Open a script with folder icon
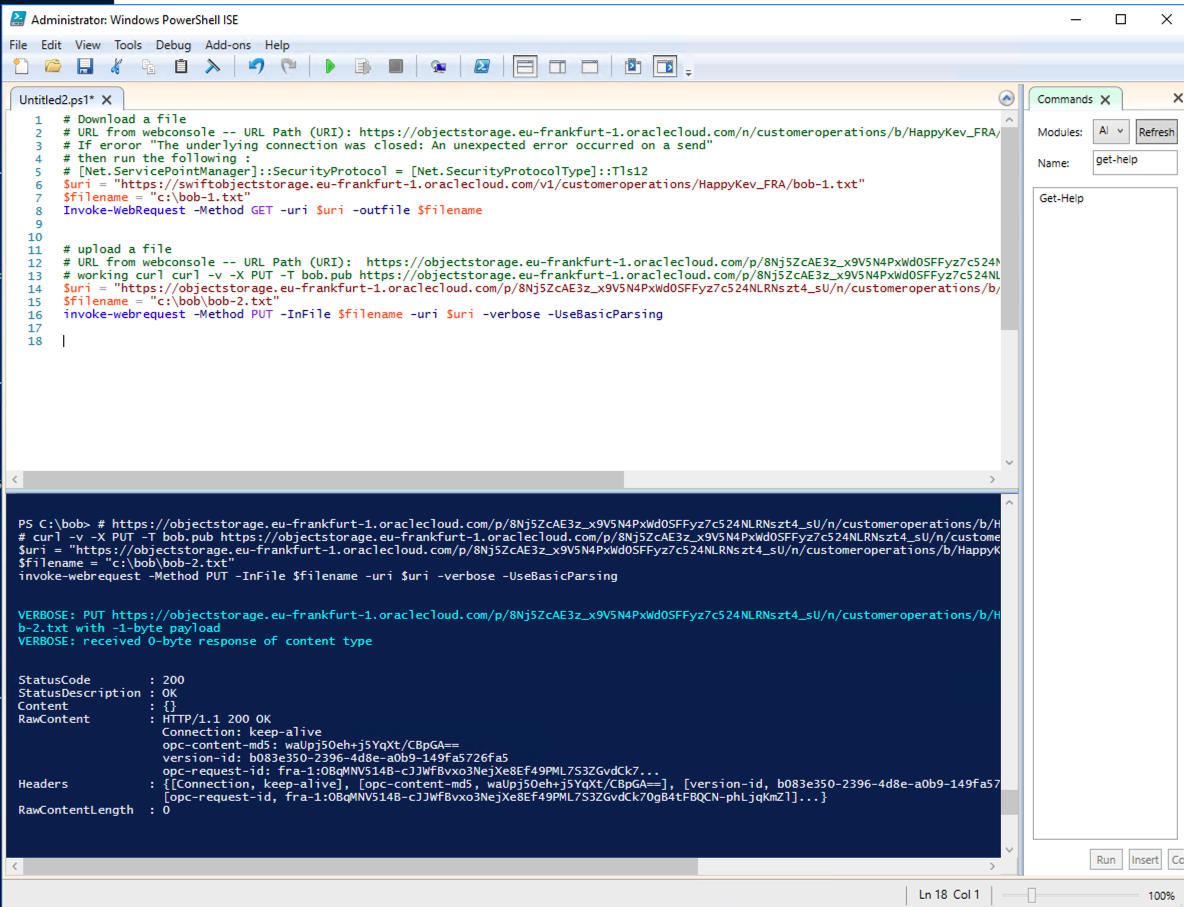The image size is (1184, 907). click(53, 66)
